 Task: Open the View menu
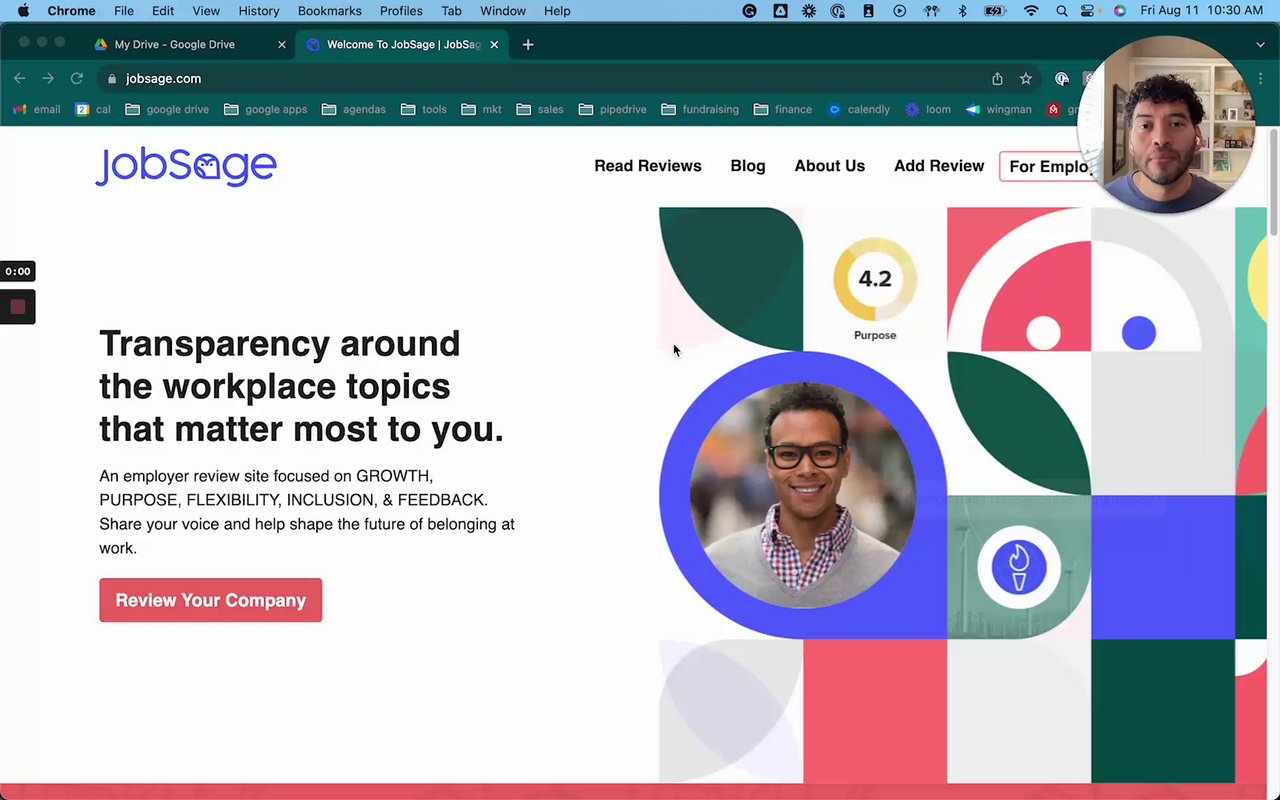pos(206,11)
